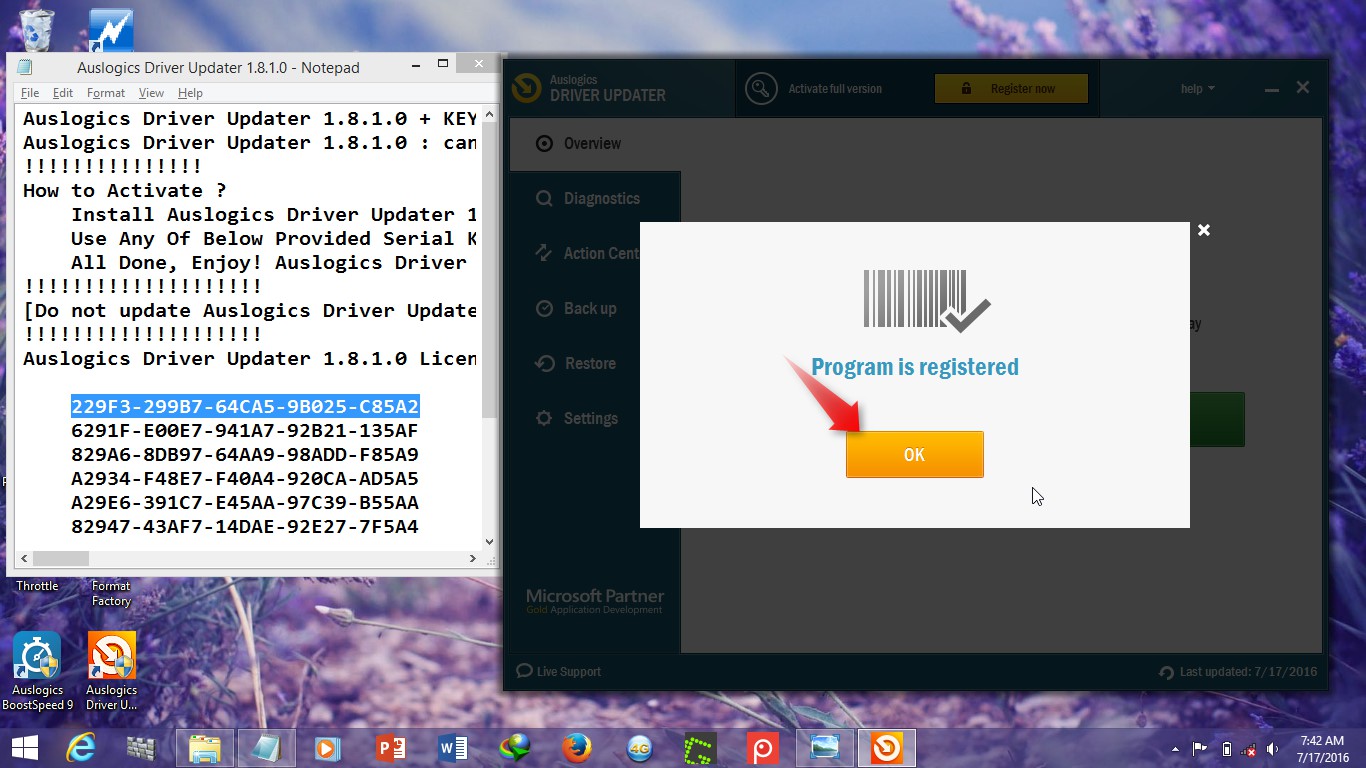Click Notepad vertical scrollbar up arrow

[489, 112]
